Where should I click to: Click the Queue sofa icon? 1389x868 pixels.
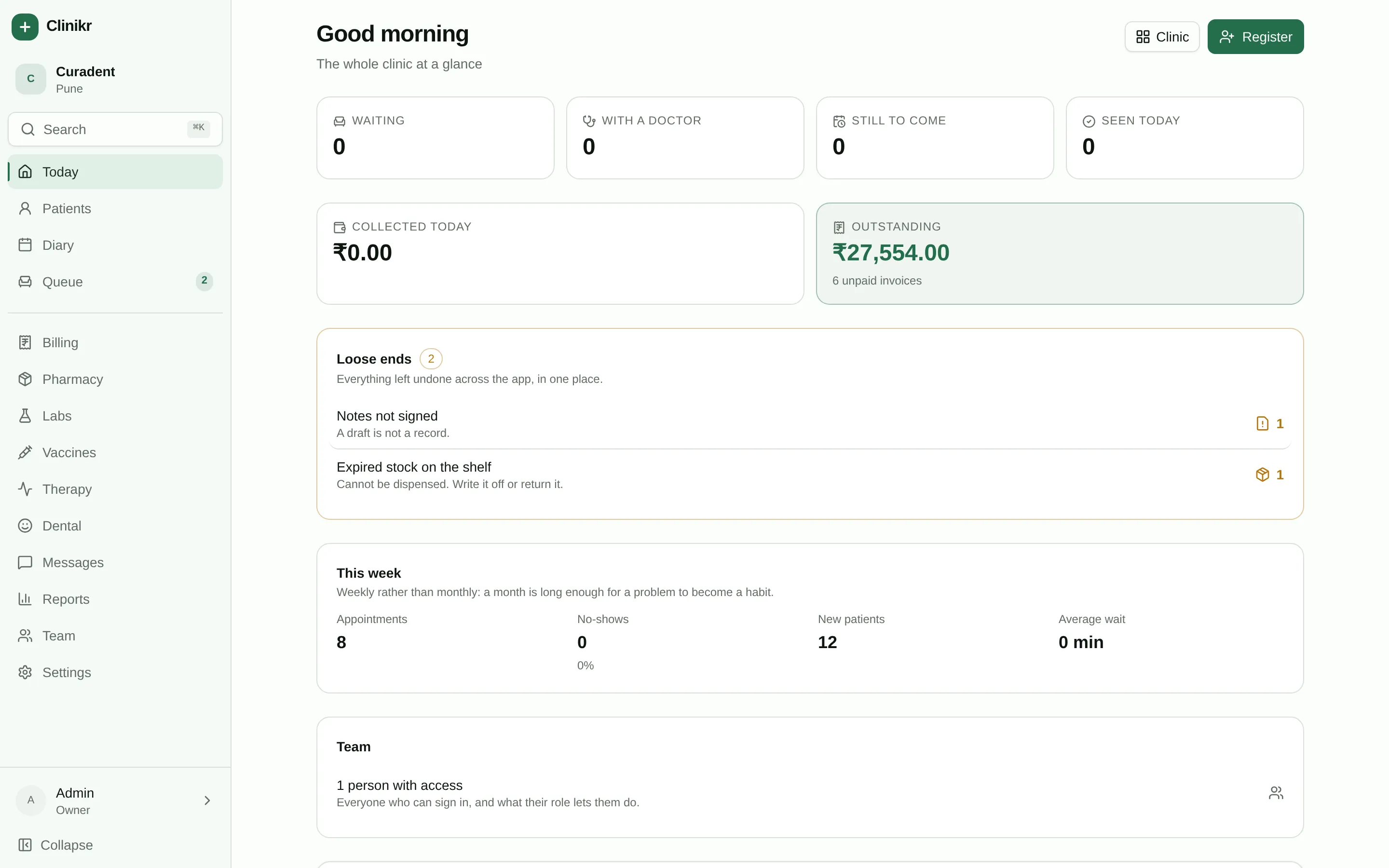click(25, 282)
